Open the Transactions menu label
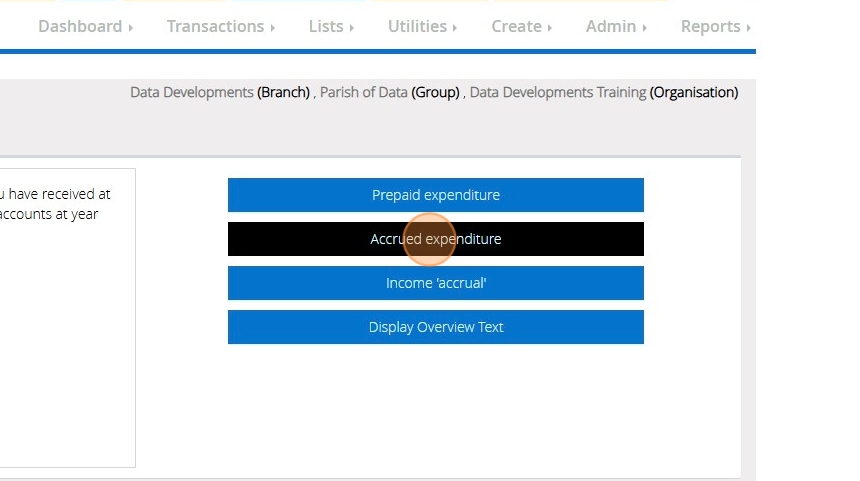This screenshot has height=481, width=860. pos(215,26)
